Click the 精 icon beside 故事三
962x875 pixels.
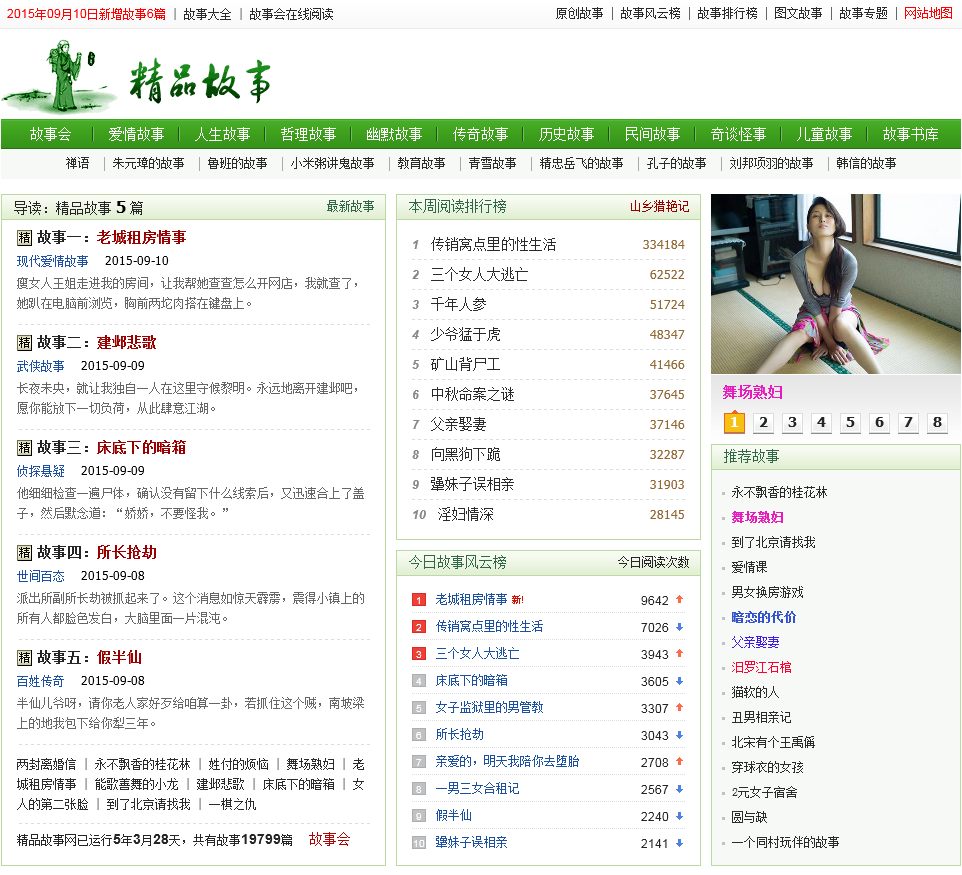click(25, 448)
